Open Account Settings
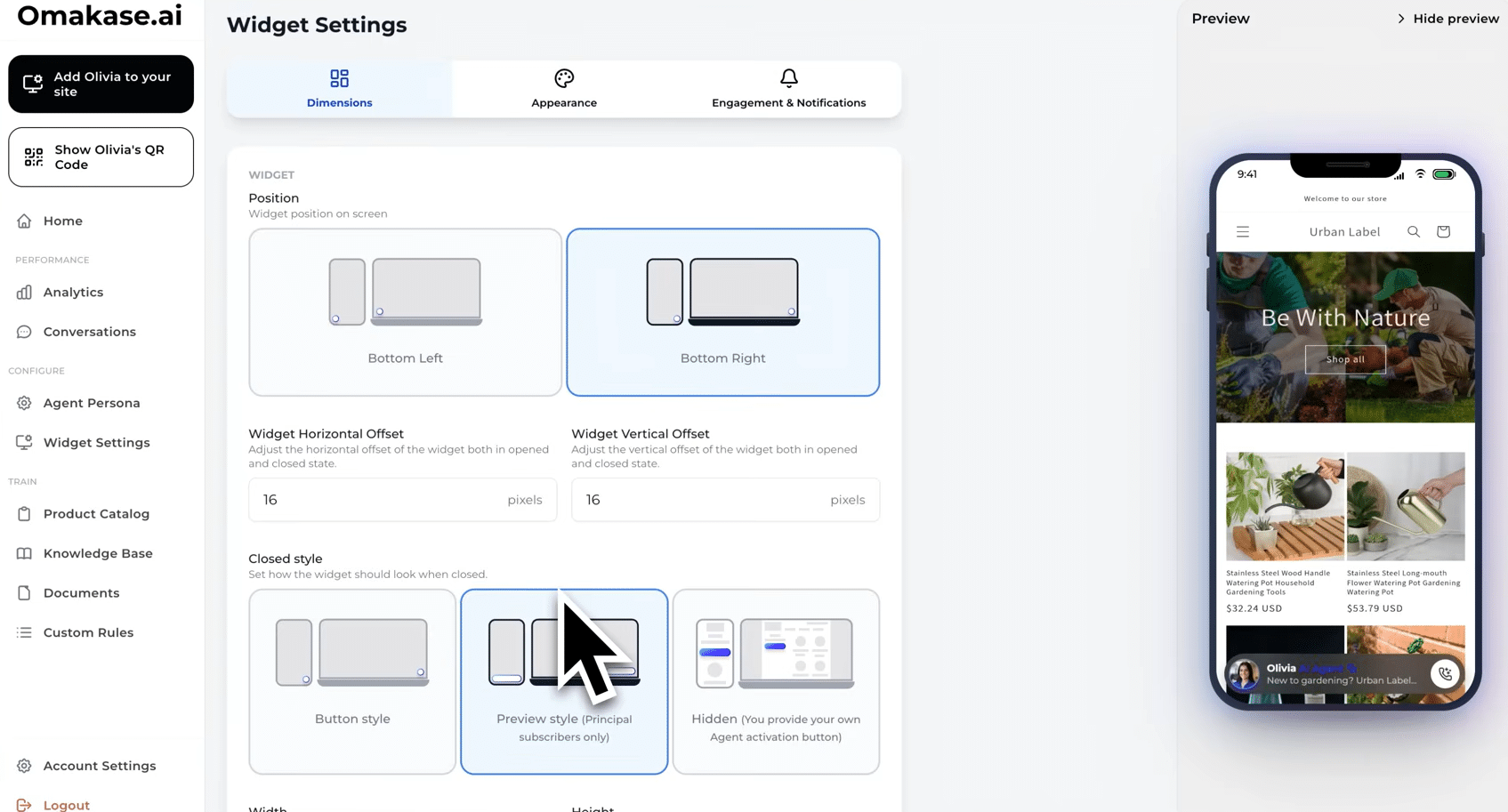This screenshot has width=1508, height=812. tap(100, 766)
